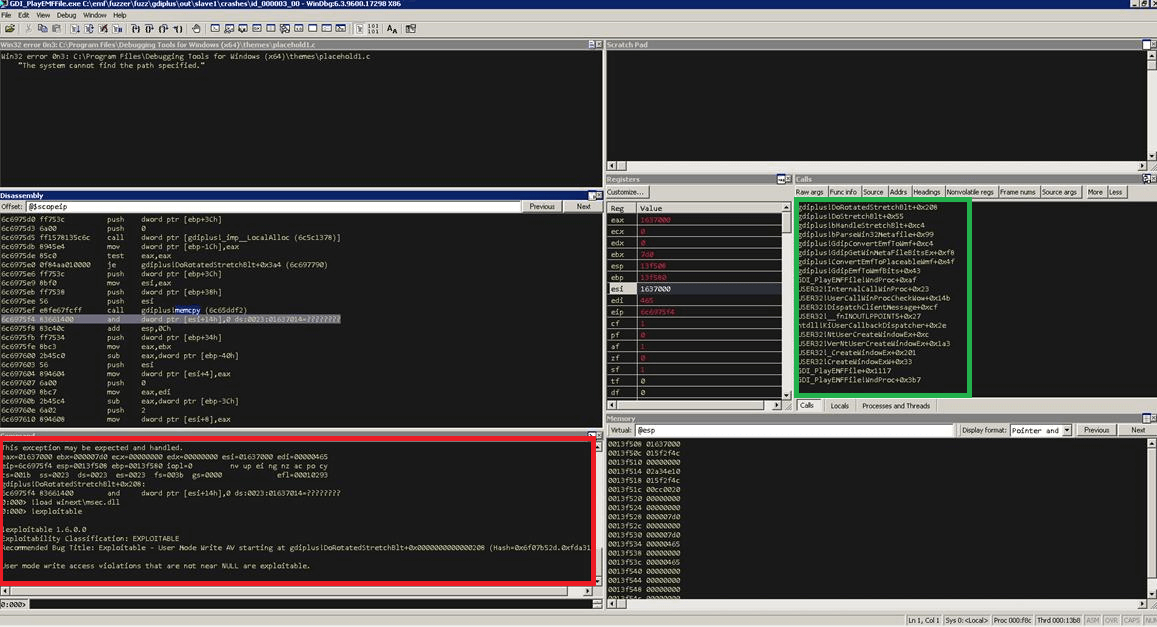Click the Registers panel vertical scrollbar
Viewport: 1157px width, 627px height.
pos(786,301)
